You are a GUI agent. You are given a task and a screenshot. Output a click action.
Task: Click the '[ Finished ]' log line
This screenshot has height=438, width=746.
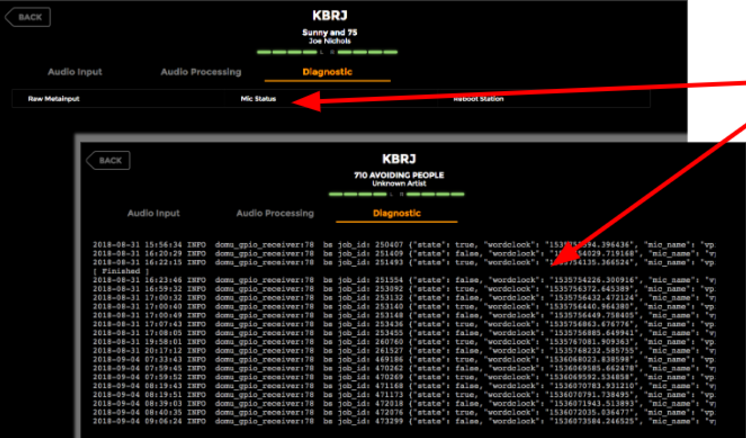point(115,270)
